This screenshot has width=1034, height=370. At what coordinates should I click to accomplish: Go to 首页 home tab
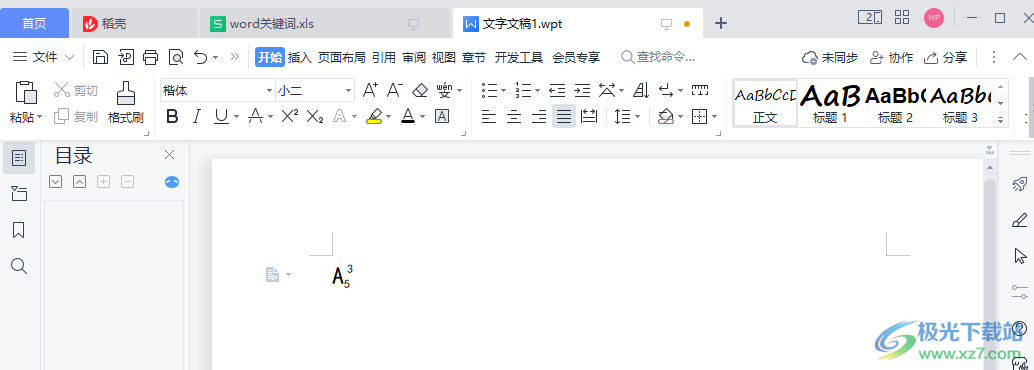pyautogui.click(x=34, y=24)
